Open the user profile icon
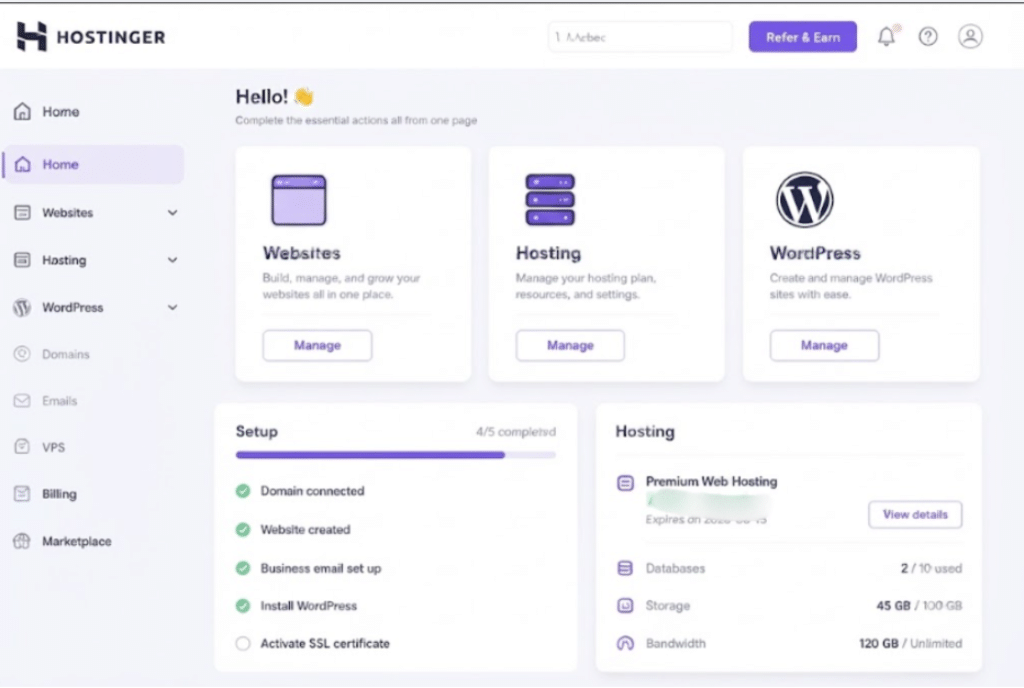Image resolution: width=1024 pixels, height=688 pixels. [970, 37]
